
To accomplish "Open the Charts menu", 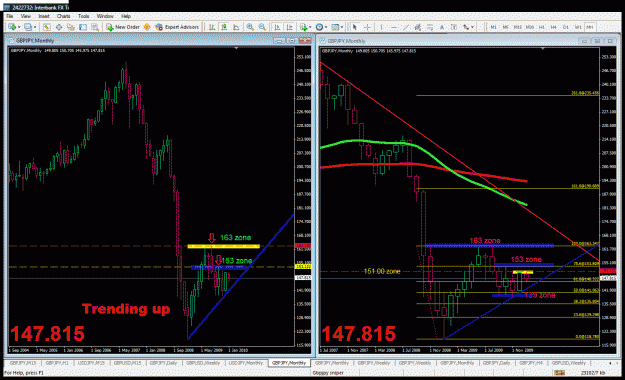I will pos(63,16).
